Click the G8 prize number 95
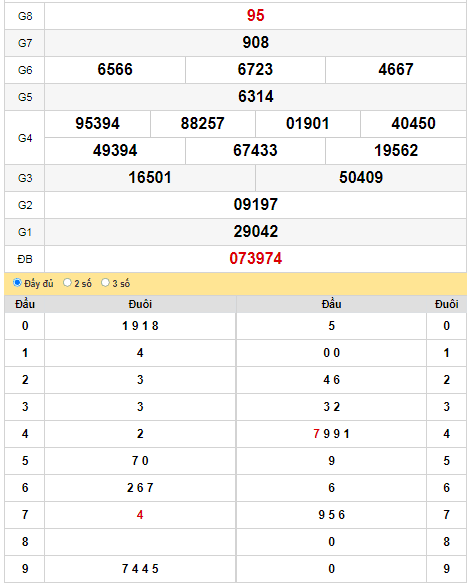471x588 pixels. pos(255,16)
